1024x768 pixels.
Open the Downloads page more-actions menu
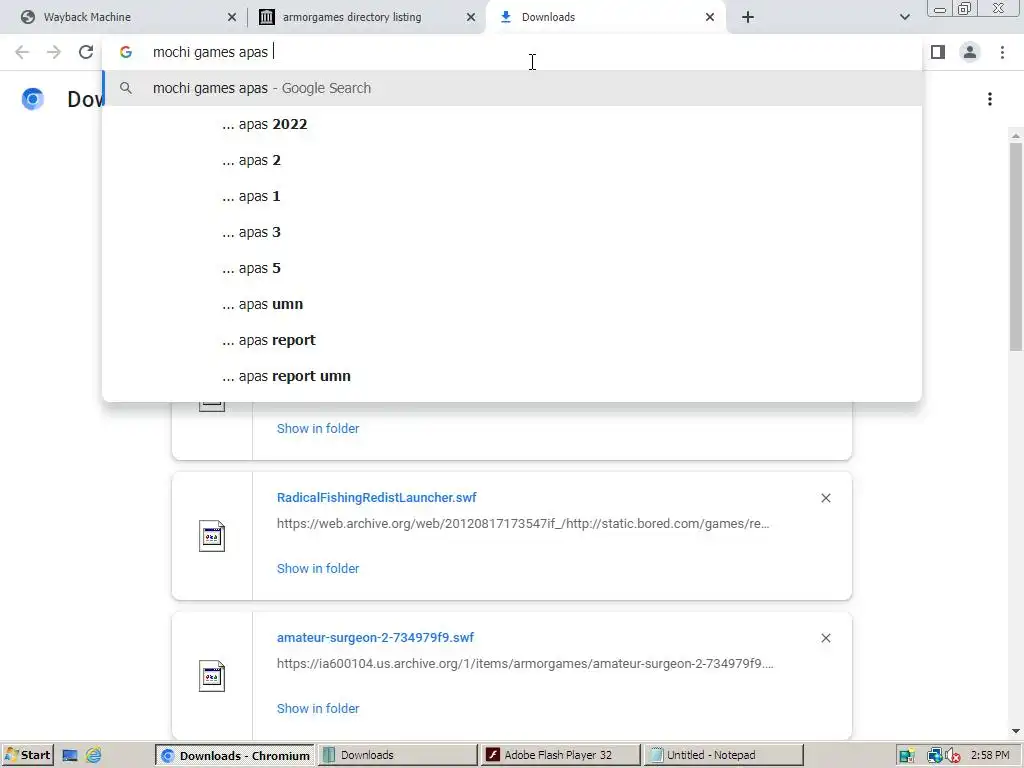[x=990, y=99]
